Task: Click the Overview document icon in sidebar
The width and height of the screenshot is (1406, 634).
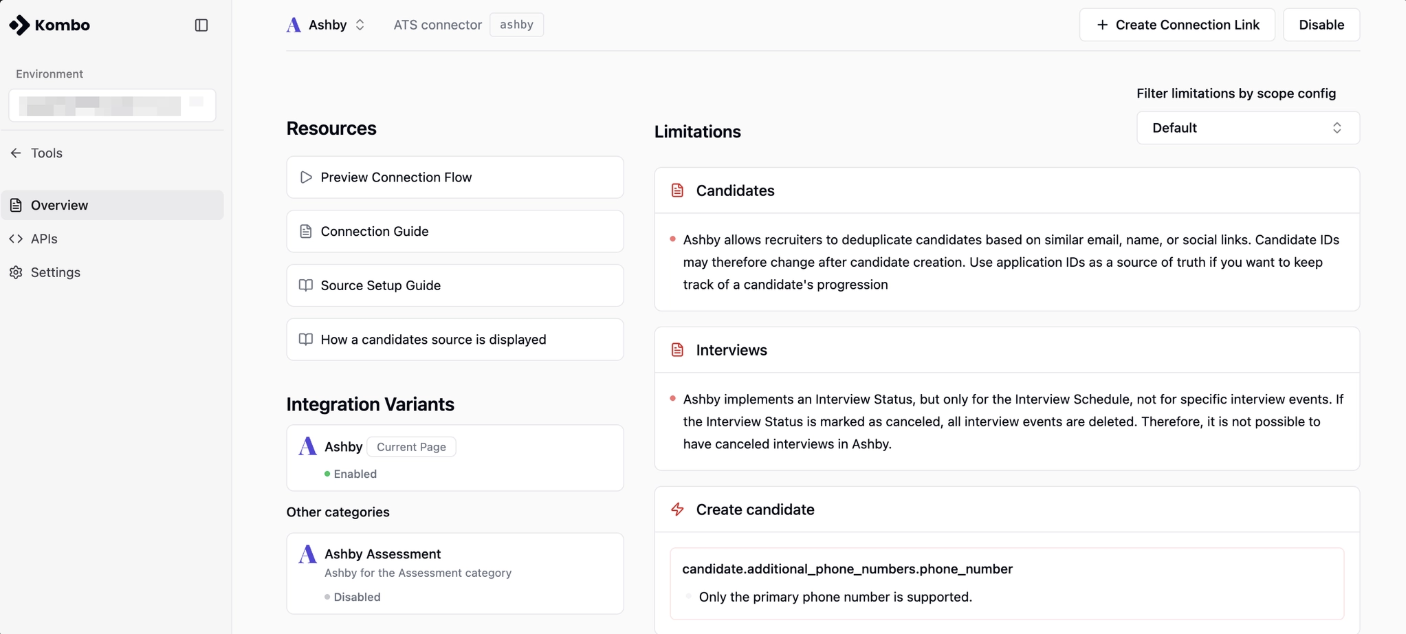Action: pos(16,205)
